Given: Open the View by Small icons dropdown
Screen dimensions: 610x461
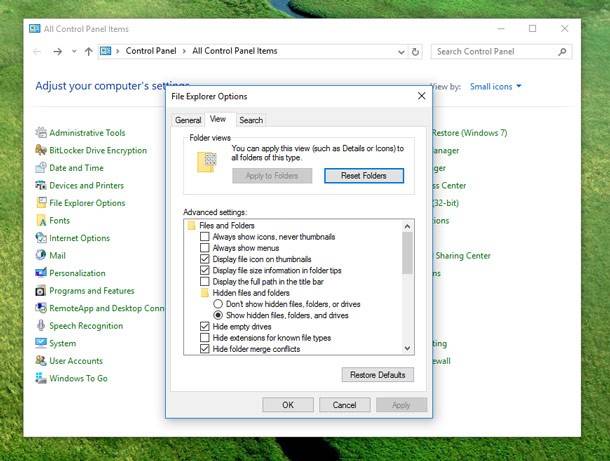Looking at the screenshot, I should point(495,86).
